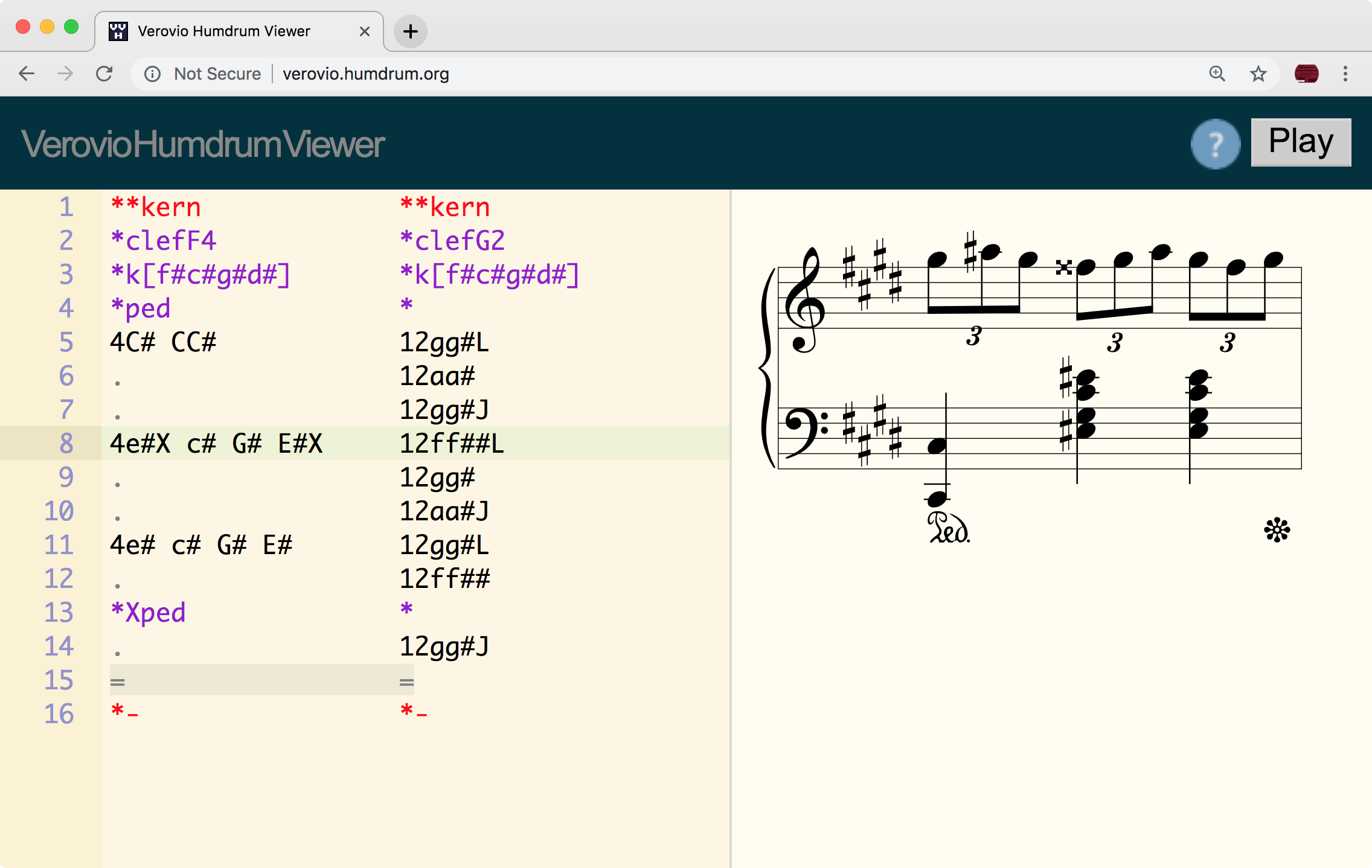Open a new browser tab with plus button
Image resolution: width=1372 pixels, height=868 pixels.
point(411,31)
